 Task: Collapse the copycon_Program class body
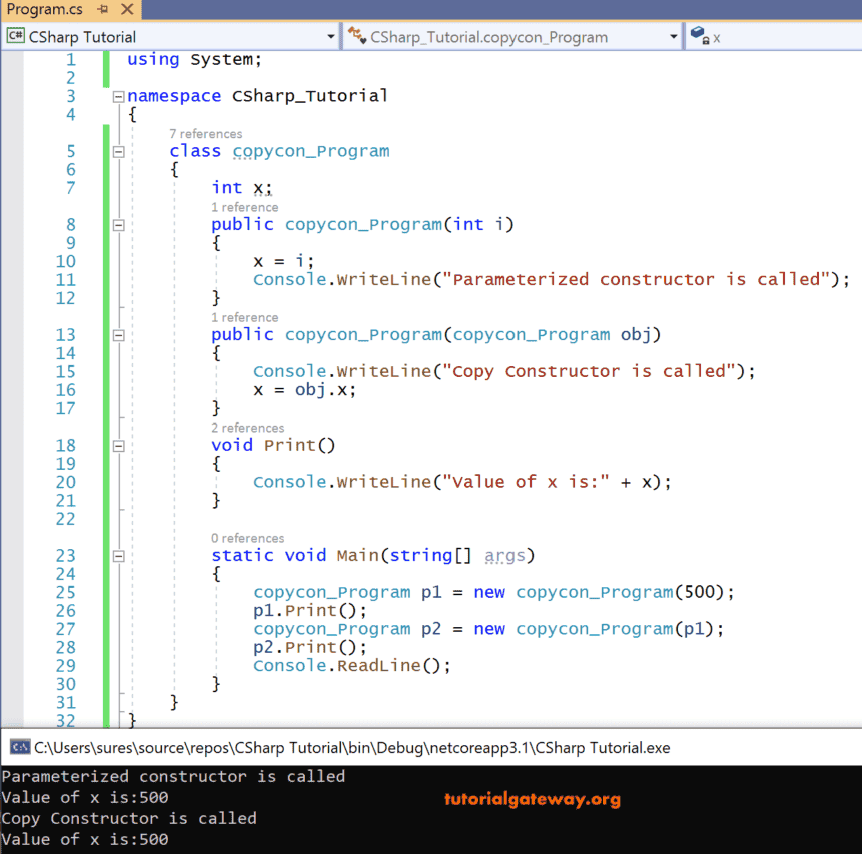click(x=117, y=151)
